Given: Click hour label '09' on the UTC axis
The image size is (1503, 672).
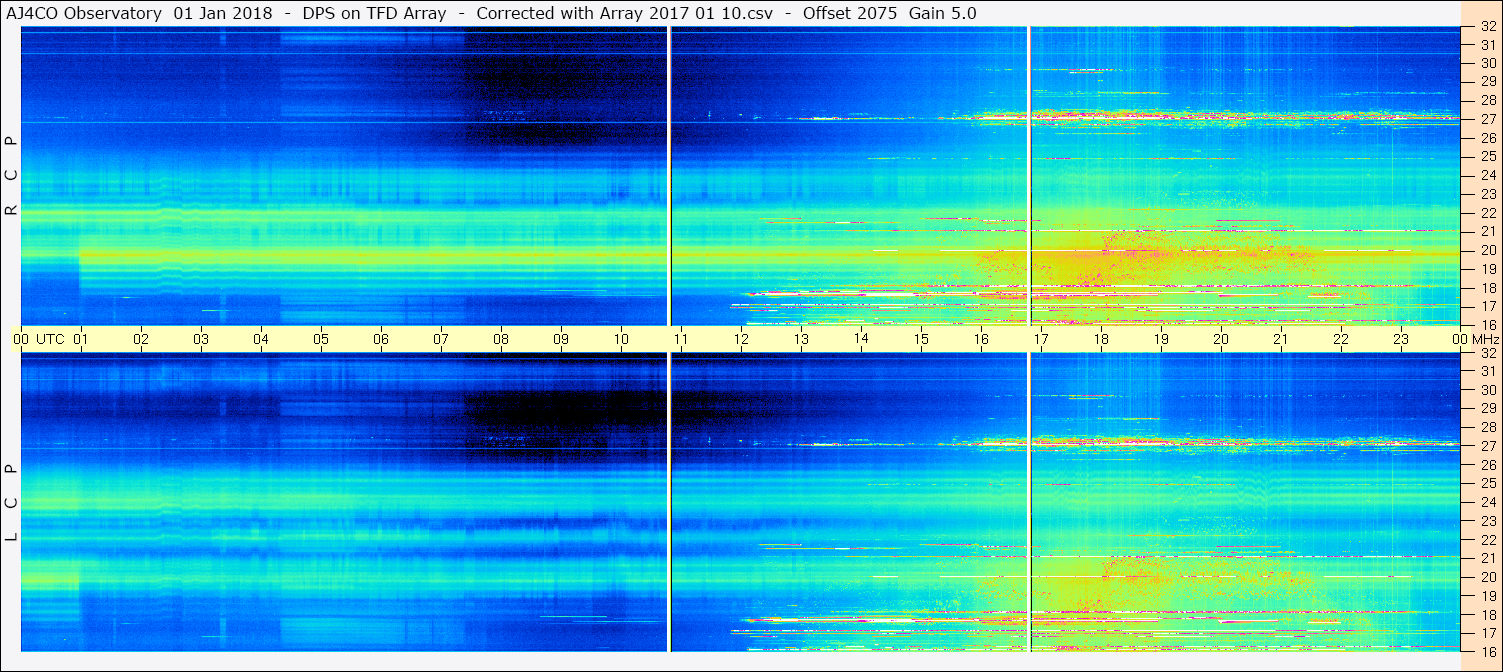Looking at the screenshot, I should 561,339.
